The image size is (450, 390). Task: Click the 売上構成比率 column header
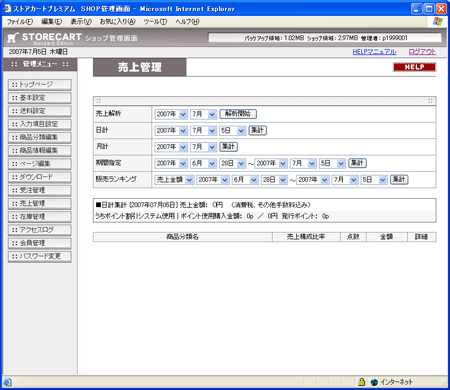point(306,237)
